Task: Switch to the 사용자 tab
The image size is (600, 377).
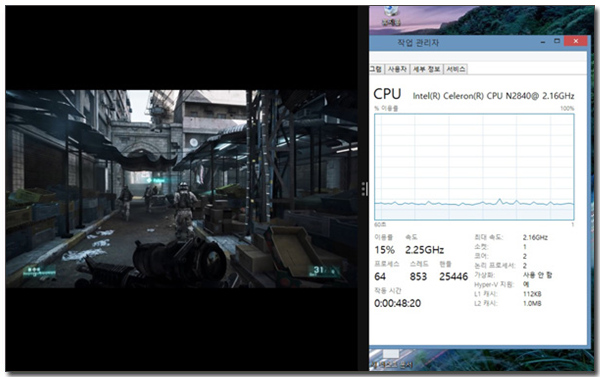Action: pos(397,69)
